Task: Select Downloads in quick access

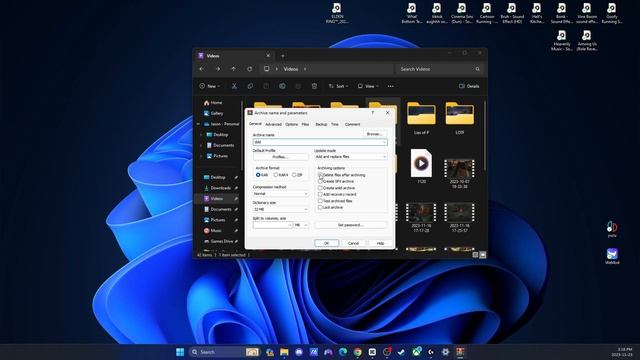Action: coord(217,188)
